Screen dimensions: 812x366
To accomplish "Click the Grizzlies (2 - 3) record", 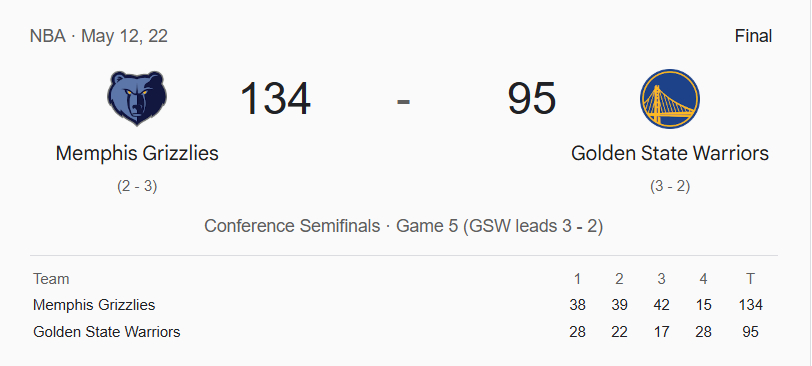I will pyautogui.click(x=137, y=186).
